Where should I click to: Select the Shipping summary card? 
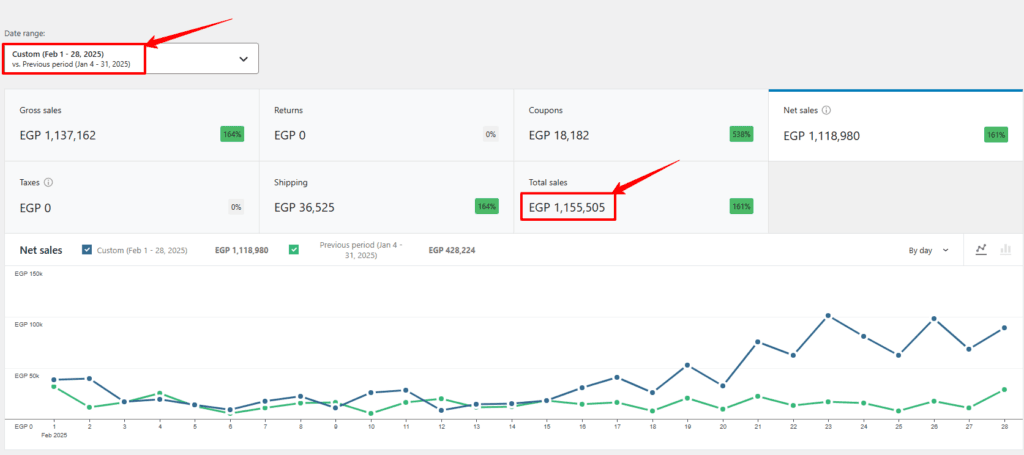[387, 197]
